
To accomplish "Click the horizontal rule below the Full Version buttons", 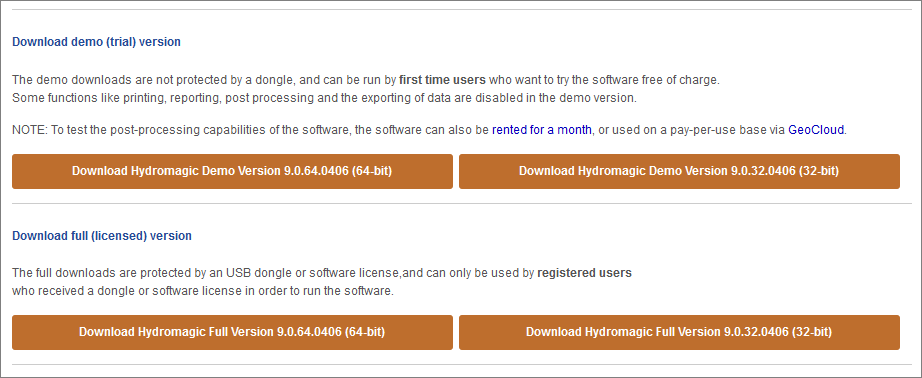I will pyautogui.click(x=462, y=365).
